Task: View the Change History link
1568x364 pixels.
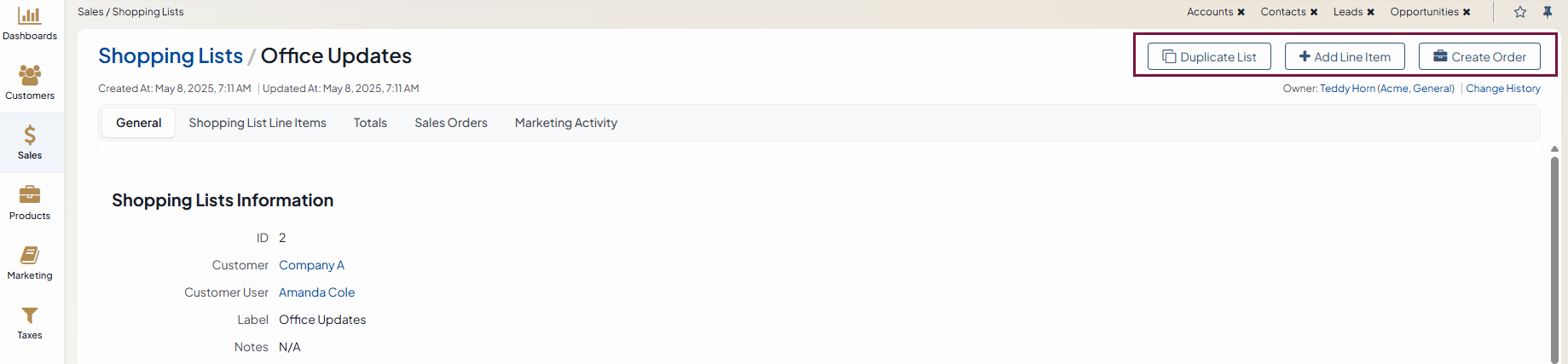Action: (1503, 89)
